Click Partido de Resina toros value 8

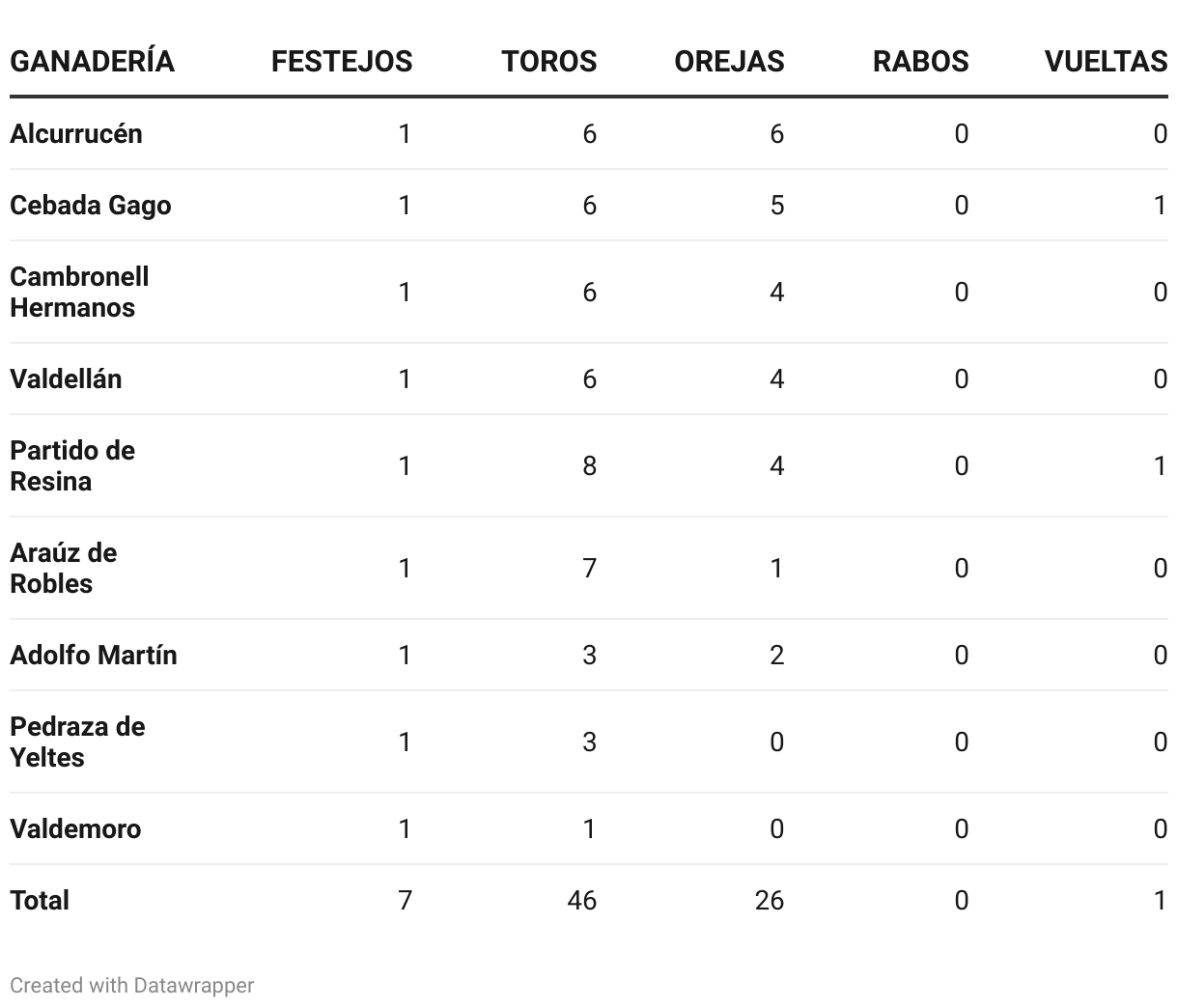(589, 466)
